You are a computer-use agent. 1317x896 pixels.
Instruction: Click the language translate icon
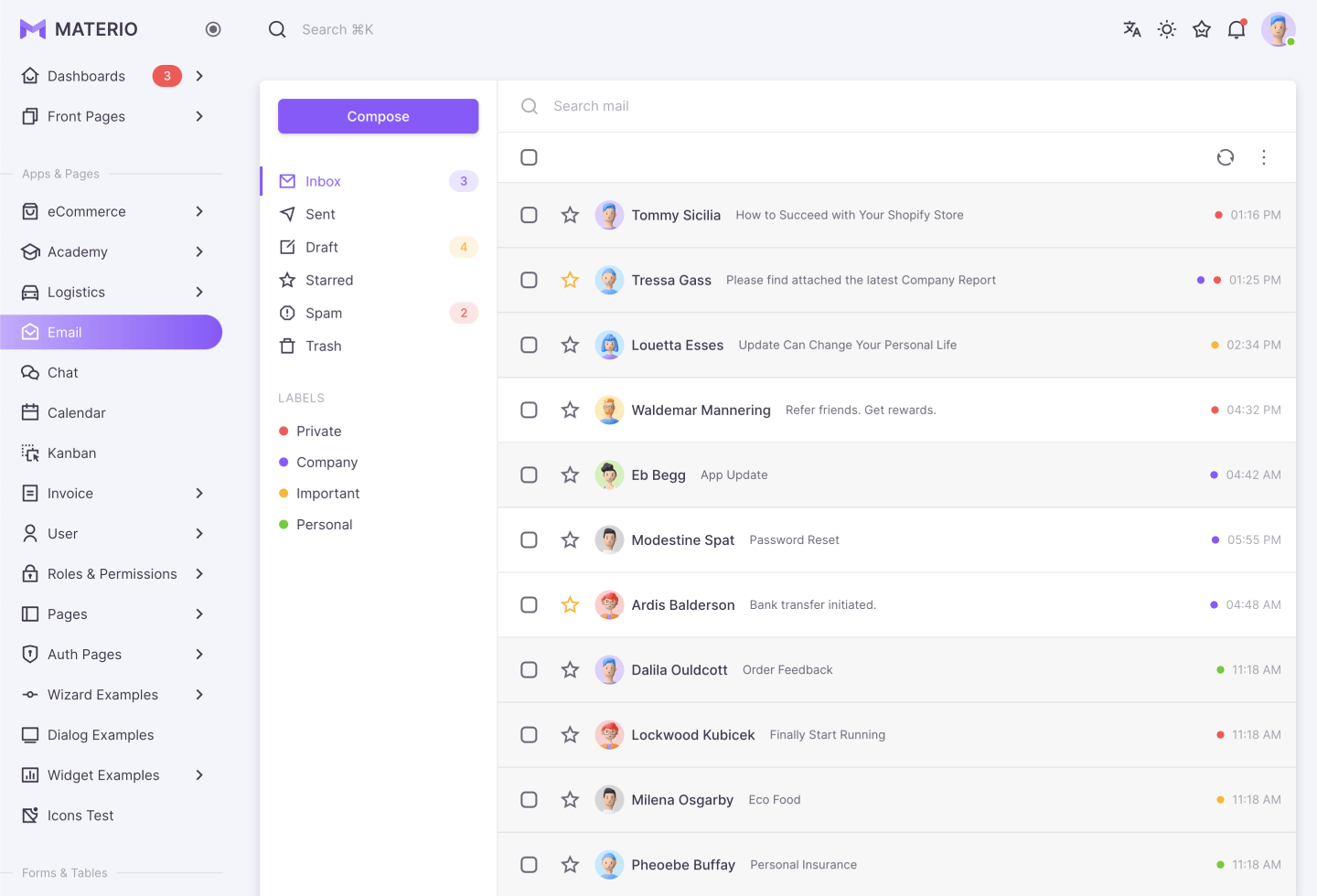pyautogui.click(x=1132, y=29)
